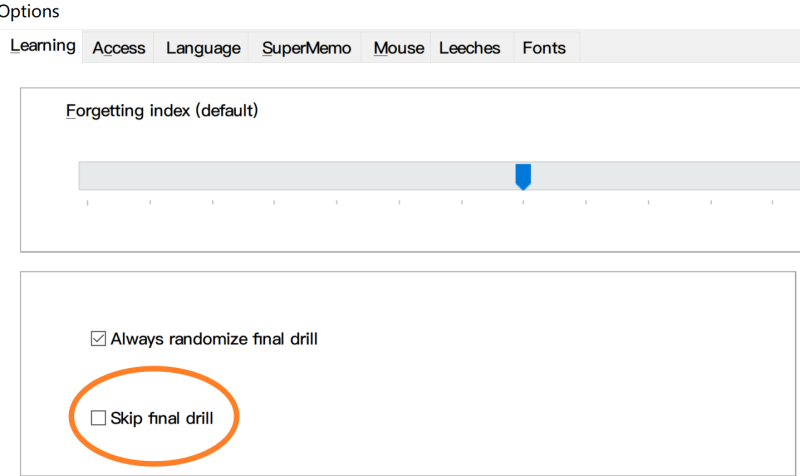Click the first tick mark under the slider
The height and width of the screenshot is (476, 800).
(x=88, y=203)
